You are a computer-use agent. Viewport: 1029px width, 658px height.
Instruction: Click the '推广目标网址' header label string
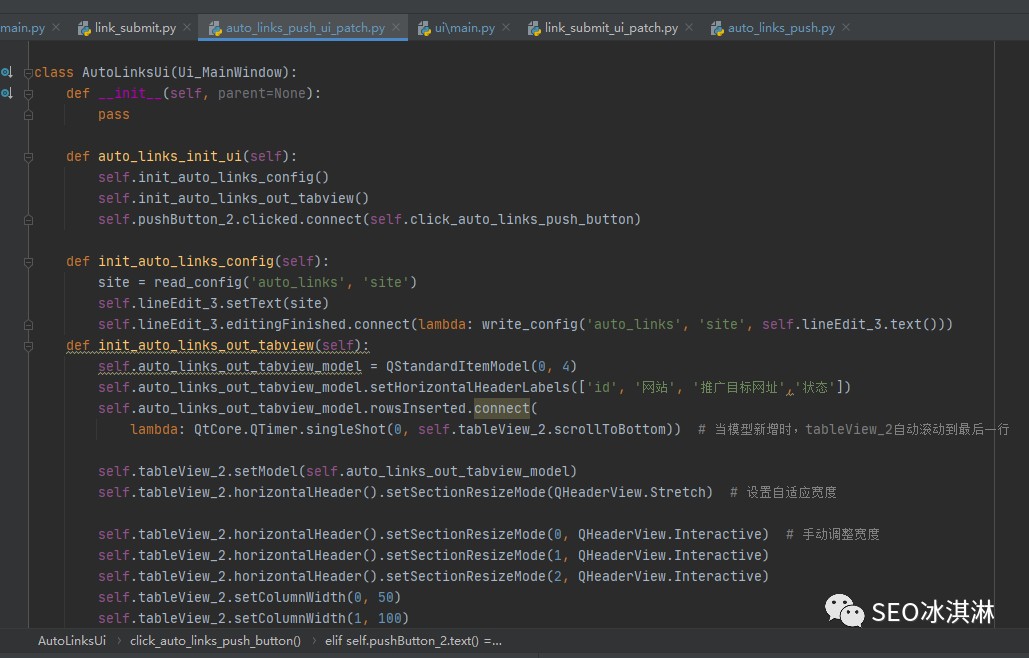(x=738, y=387)
